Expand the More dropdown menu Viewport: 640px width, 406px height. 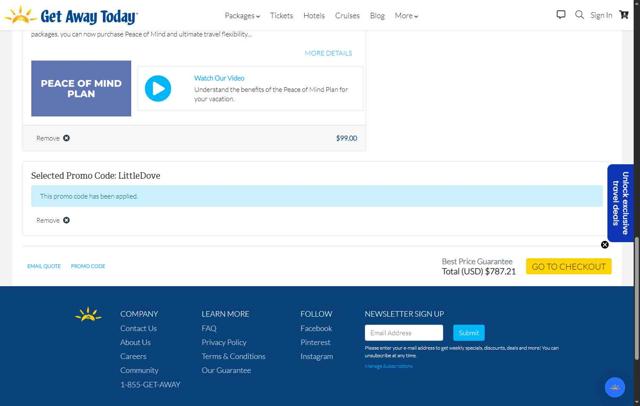click(x=406, y=16)
